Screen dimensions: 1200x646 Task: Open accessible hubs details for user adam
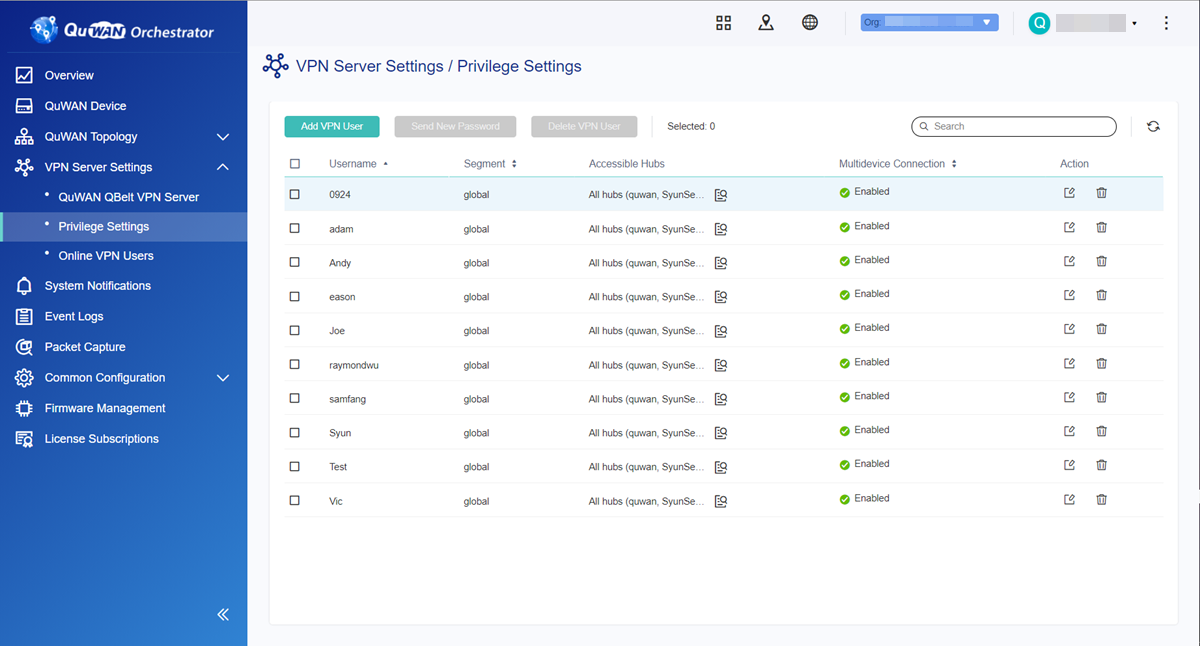(x=720, y=228)
